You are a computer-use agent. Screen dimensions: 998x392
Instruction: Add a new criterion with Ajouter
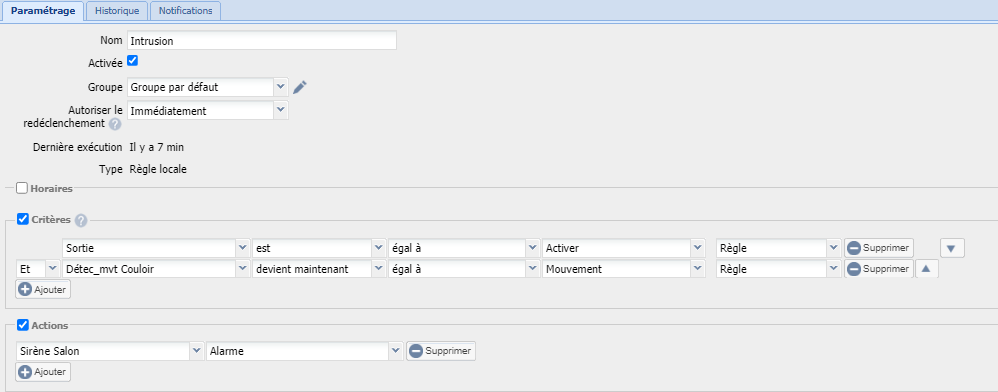tap(43, 290)
